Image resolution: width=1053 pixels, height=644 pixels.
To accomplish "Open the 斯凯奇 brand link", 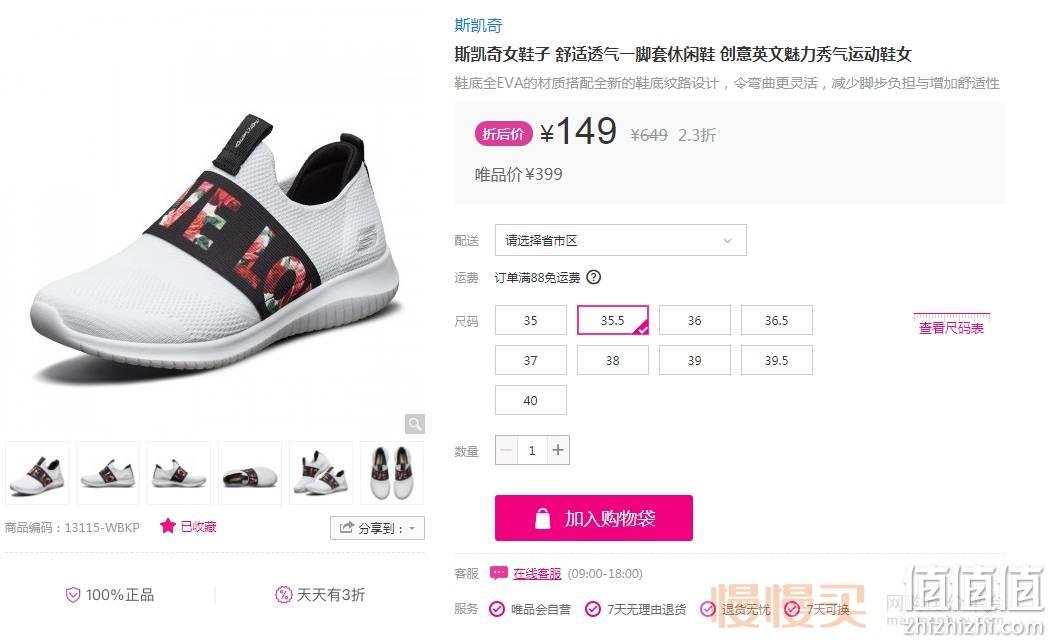I will point(478,26).
